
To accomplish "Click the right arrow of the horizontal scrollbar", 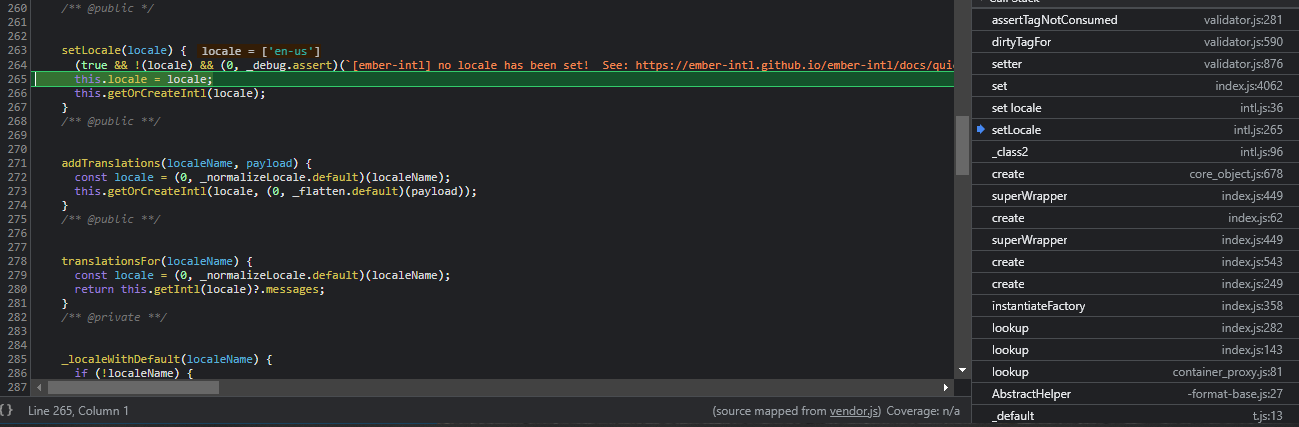I will pos(945,387).
